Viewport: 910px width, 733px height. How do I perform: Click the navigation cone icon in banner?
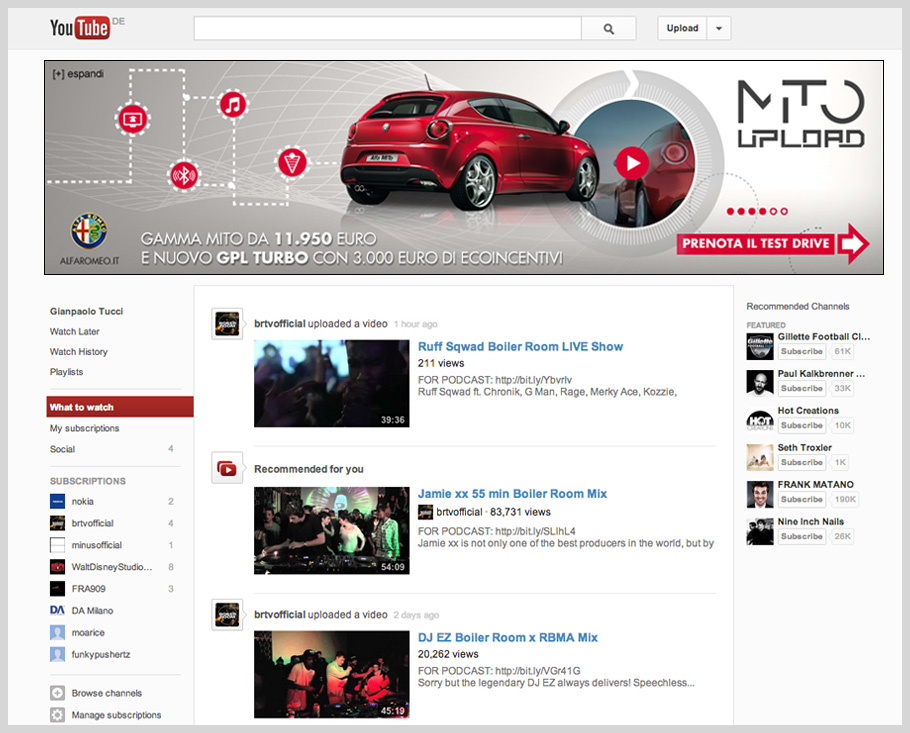292,163
